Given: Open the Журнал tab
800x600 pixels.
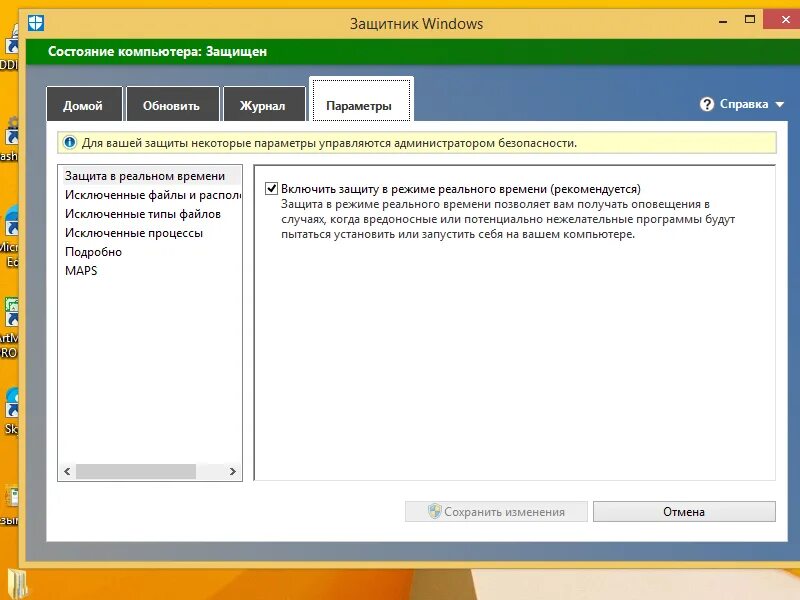Looking at the screenshot, I should tap(263, 104).
